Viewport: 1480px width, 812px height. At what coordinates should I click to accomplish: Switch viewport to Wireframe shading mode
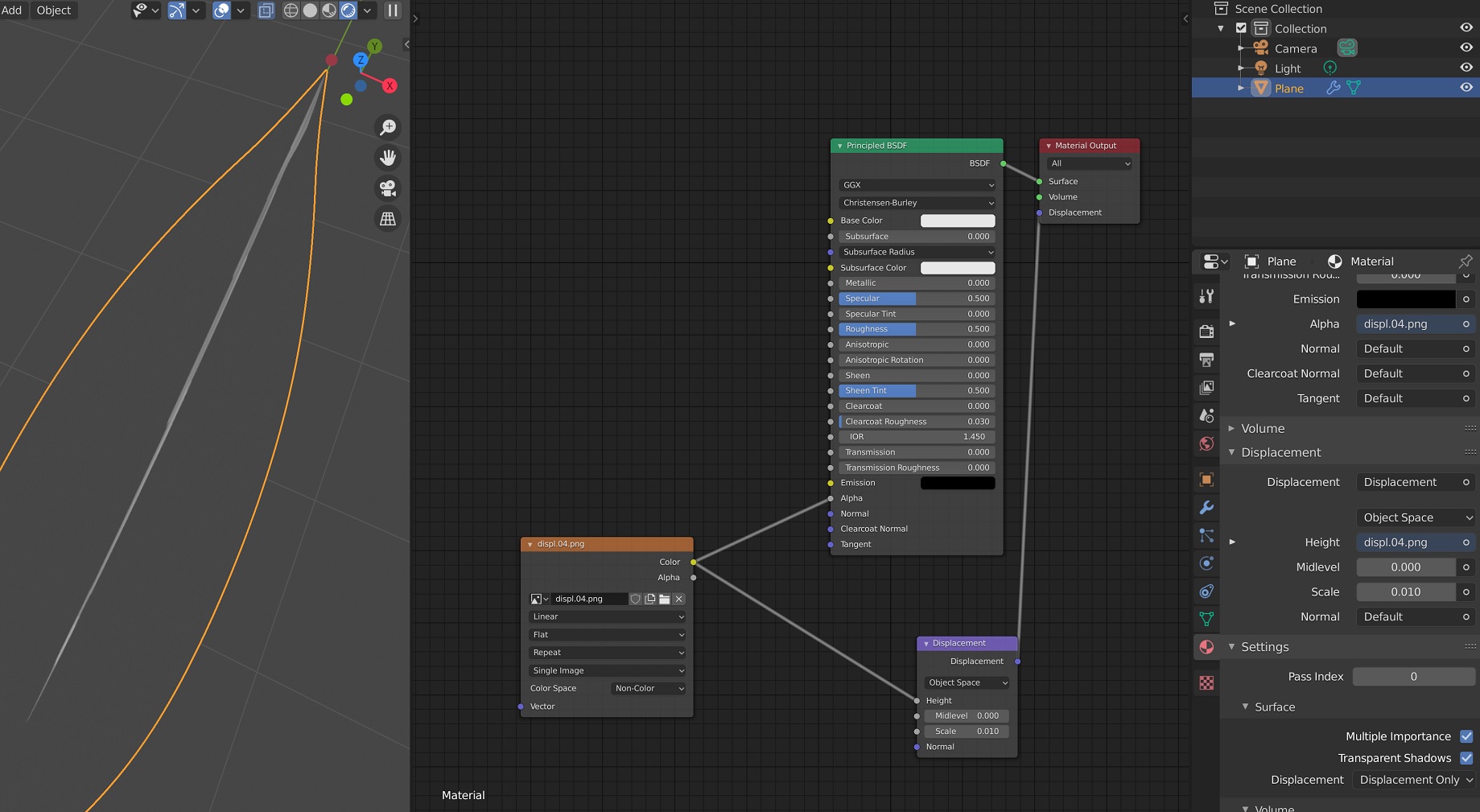pyautogui.click(x=291, y=10)
